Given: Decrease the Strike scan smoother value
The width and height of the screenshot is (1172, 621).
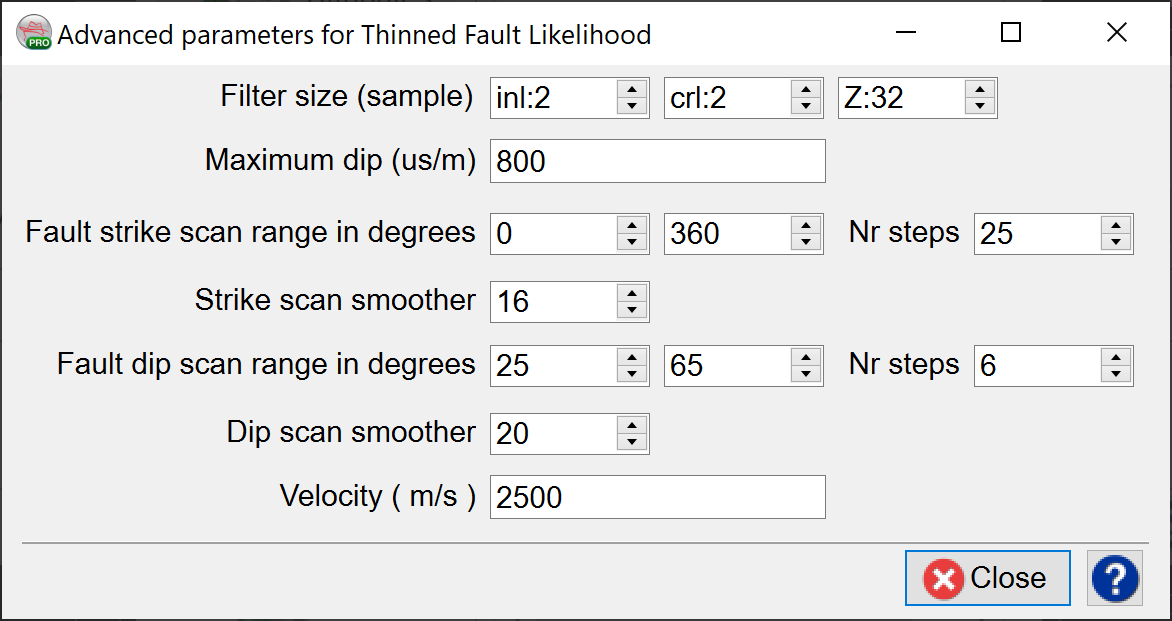Looking at the screenshot, I should point(631,310).
